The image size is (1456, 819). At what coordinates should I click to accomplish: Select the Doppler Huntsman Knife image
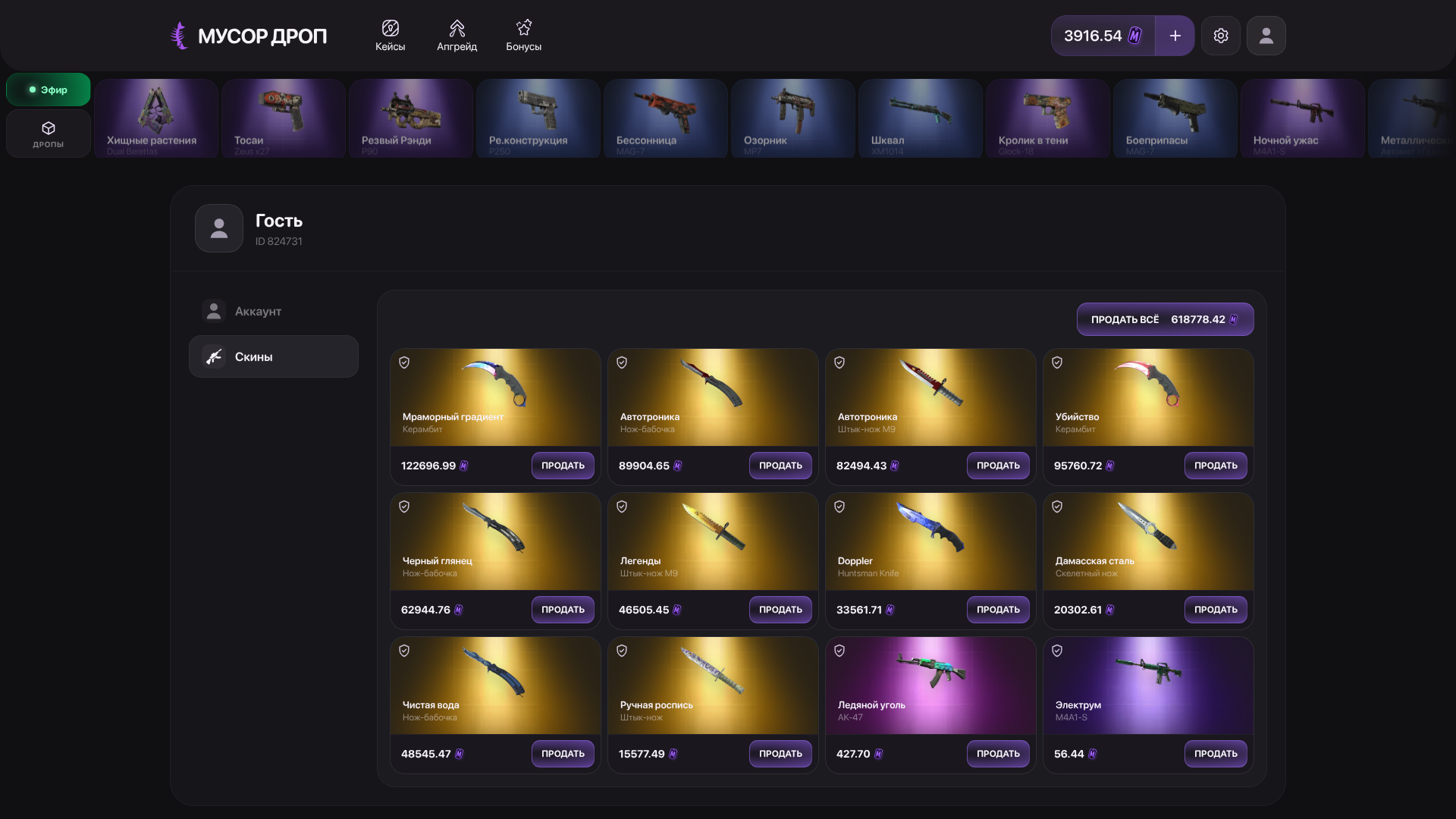pyautogui.click(x=930, y=527)
